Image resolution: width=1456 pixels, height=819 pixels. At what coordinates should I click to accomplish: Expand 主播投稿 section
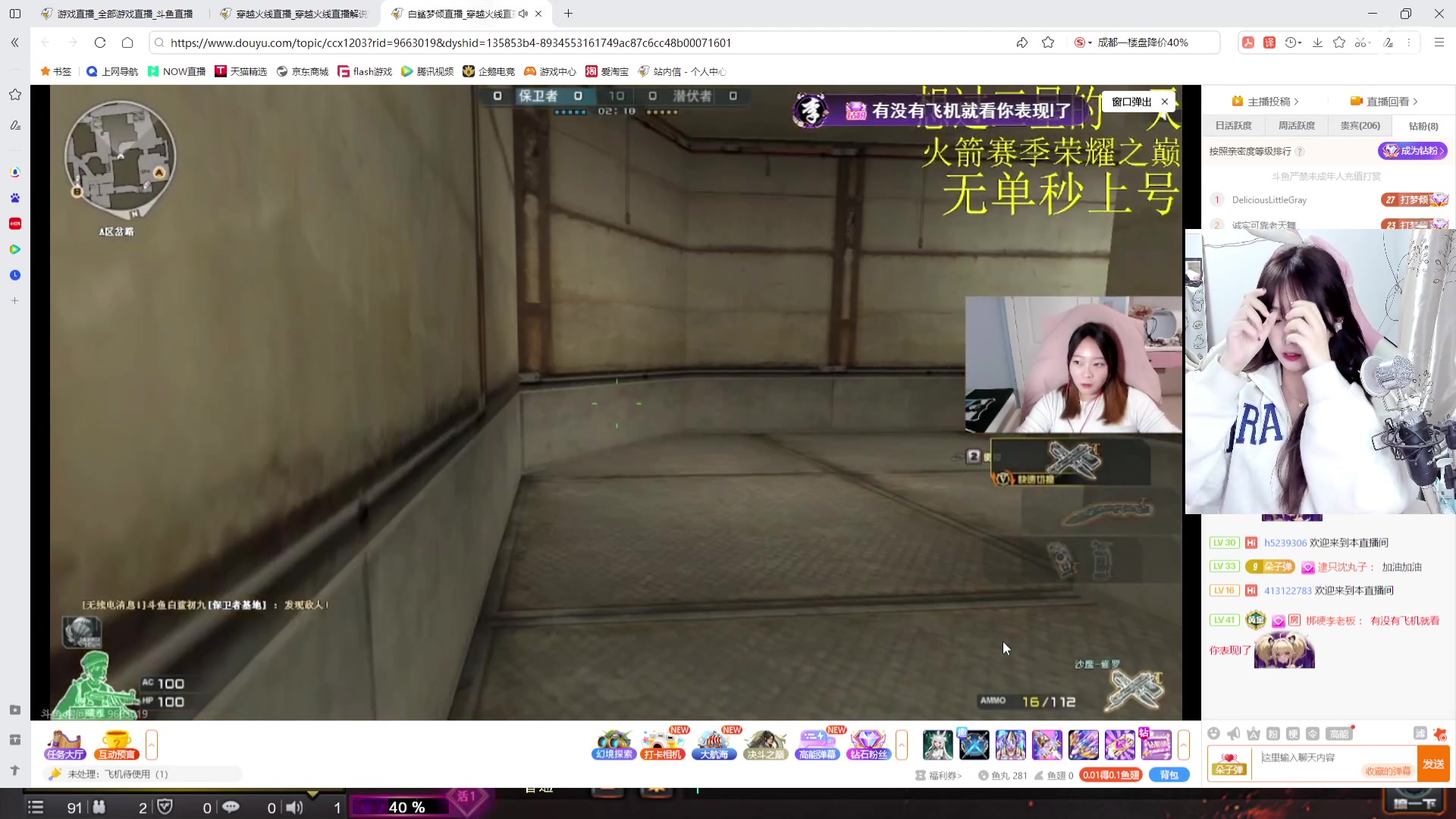pyautogui.click(x=1266, y=102)
